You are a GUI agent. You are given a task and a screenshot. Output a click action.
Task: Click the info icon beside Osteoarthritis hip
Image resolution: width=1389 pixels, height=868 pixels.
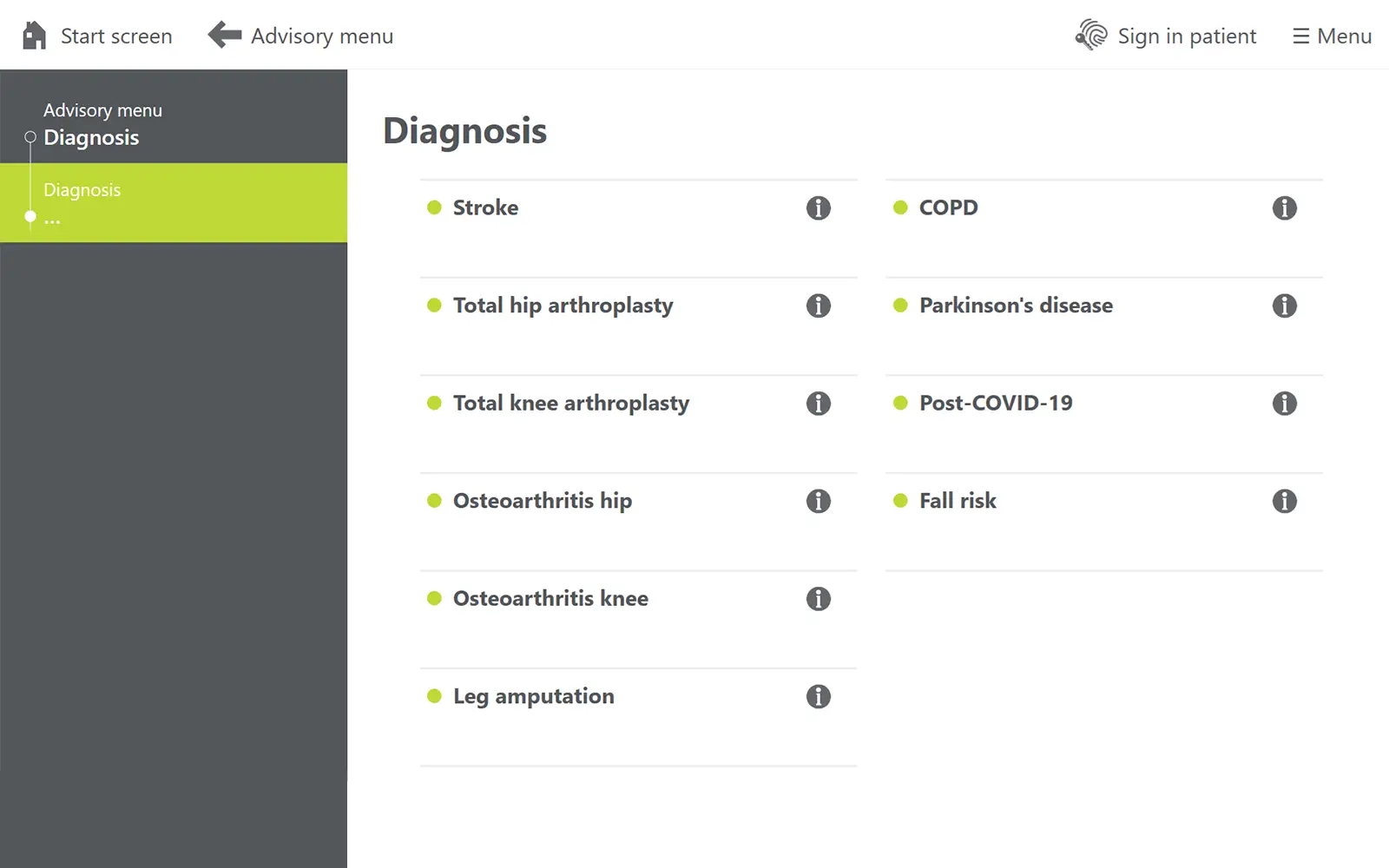point(818,501)
